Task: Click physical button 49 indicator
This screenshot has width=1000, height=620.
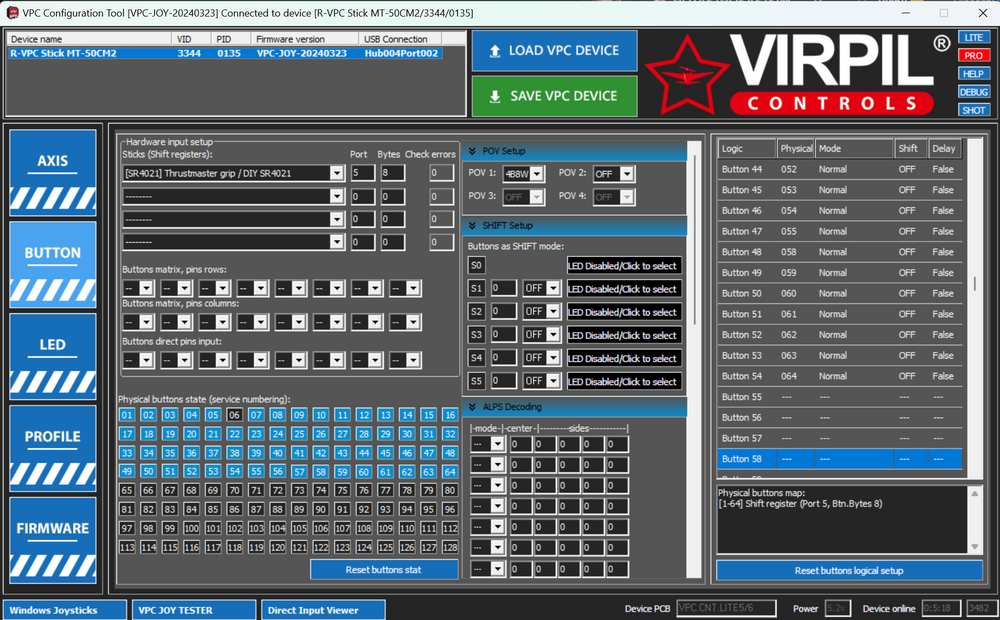Action: click(127, 472)
